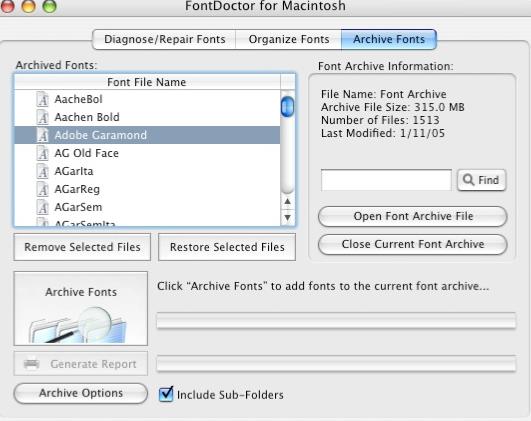531x421 pixels.
Task: Click Open Font Archive File button
Action: tap(413, 216)
